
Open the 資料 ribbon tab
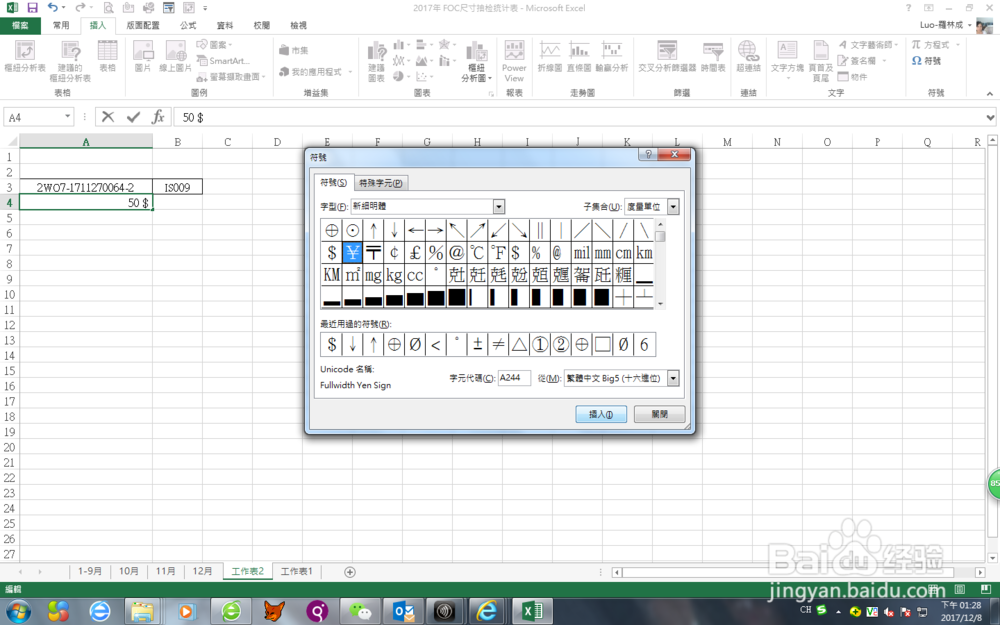pos(225,26)
